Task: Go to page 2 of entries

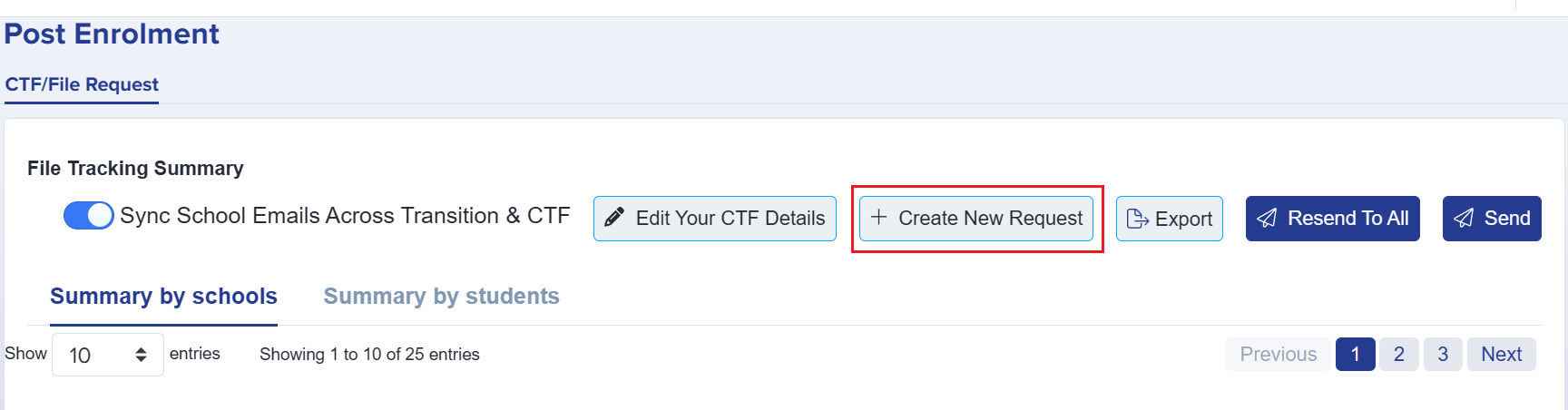Action: coord(1399,354)
